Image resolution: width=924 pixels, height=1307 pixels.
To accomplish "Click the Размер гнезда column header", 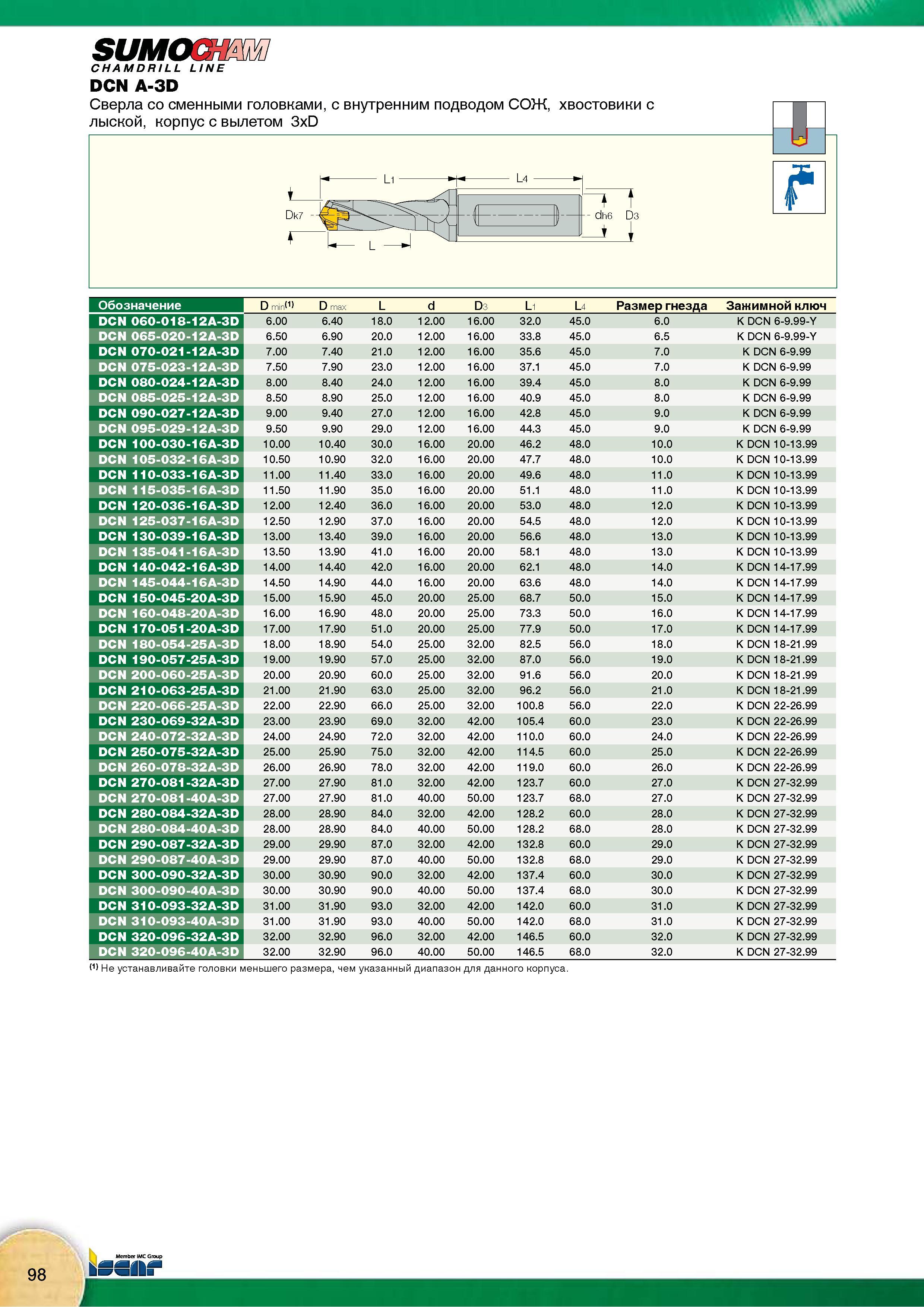I will click(662, 306).
